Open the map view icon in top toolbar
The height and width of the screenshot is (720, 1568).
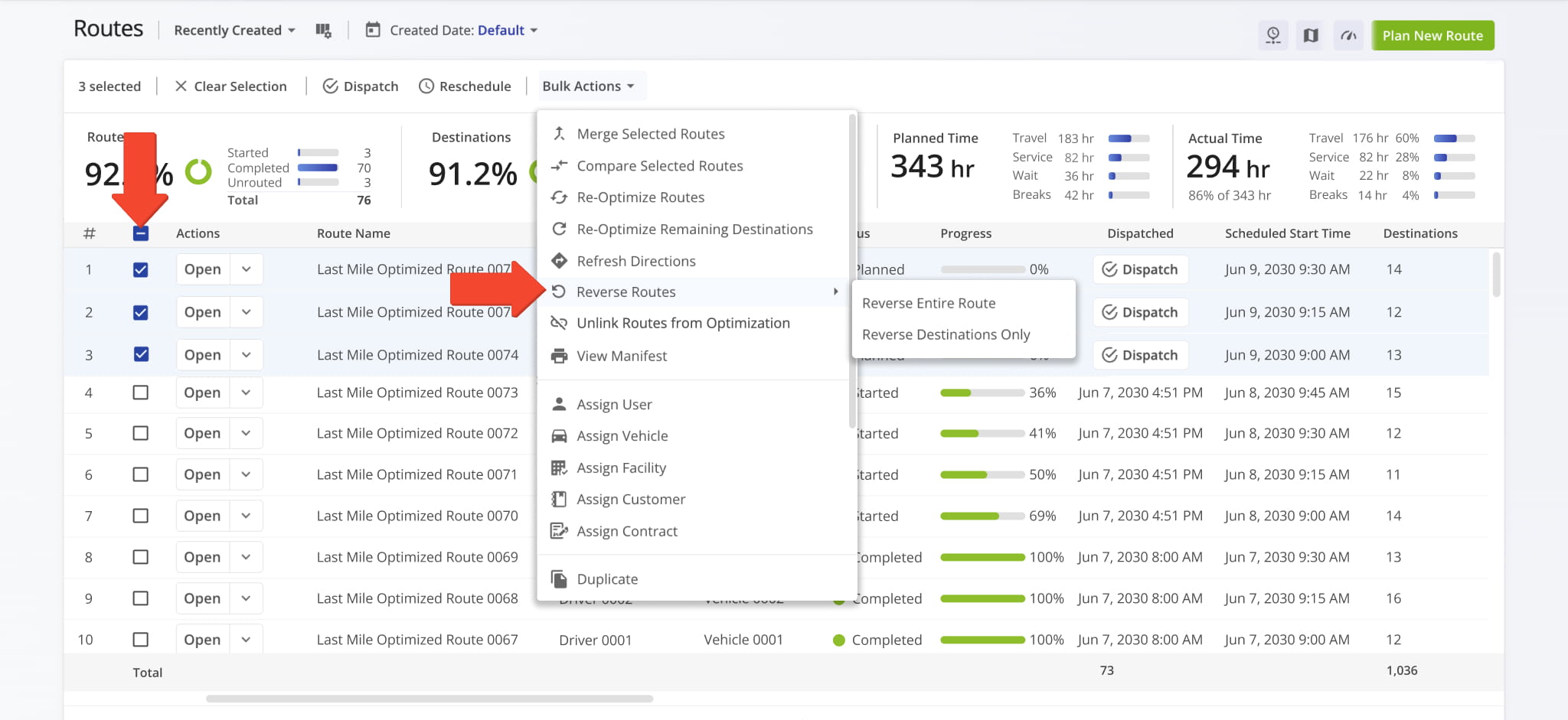(x=1311, y=35)
